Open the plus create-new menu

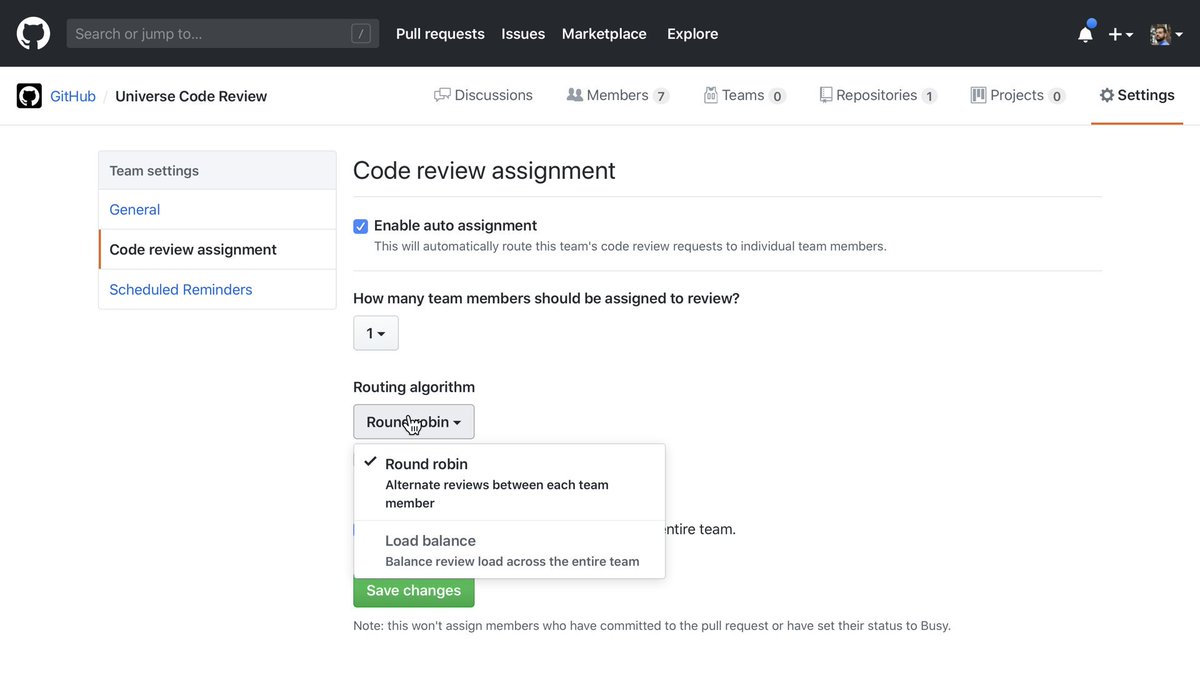(x=1120, y=34)
